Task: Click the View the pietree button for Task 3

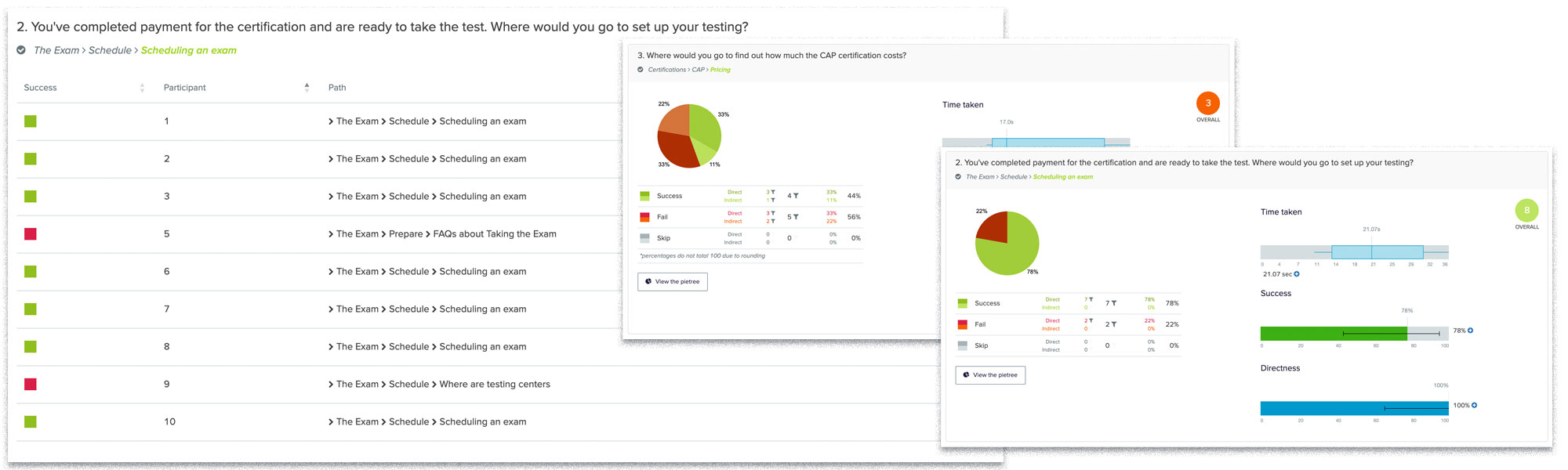Action: 672,282
